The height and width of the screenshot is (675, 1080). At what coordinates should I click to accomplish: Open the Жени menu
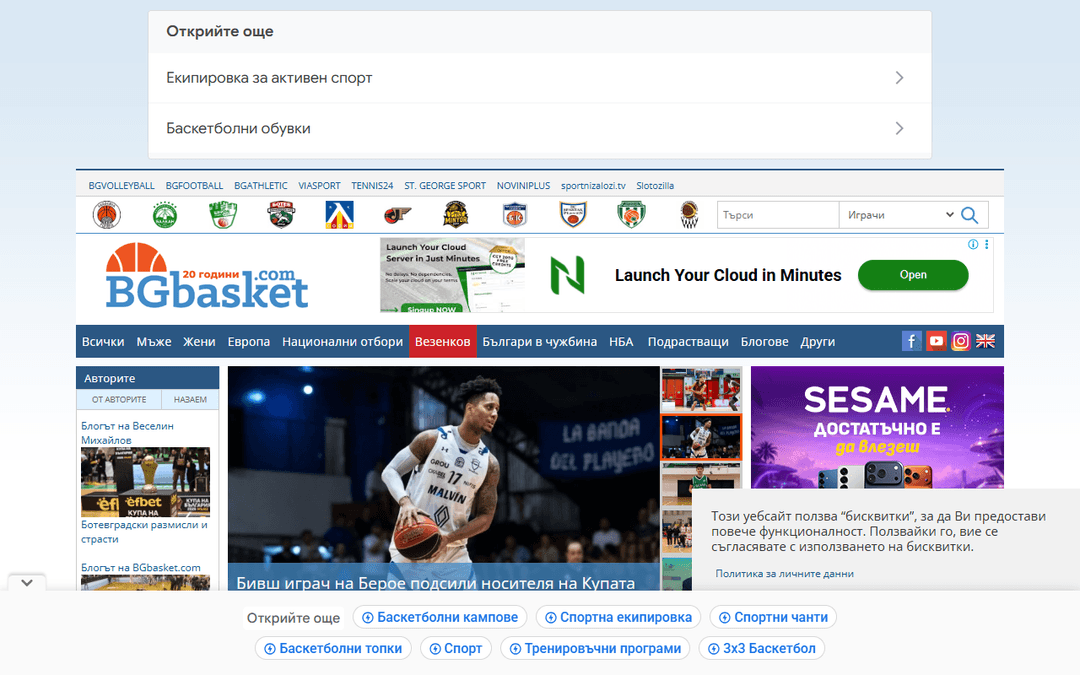(x=199, y=342)
